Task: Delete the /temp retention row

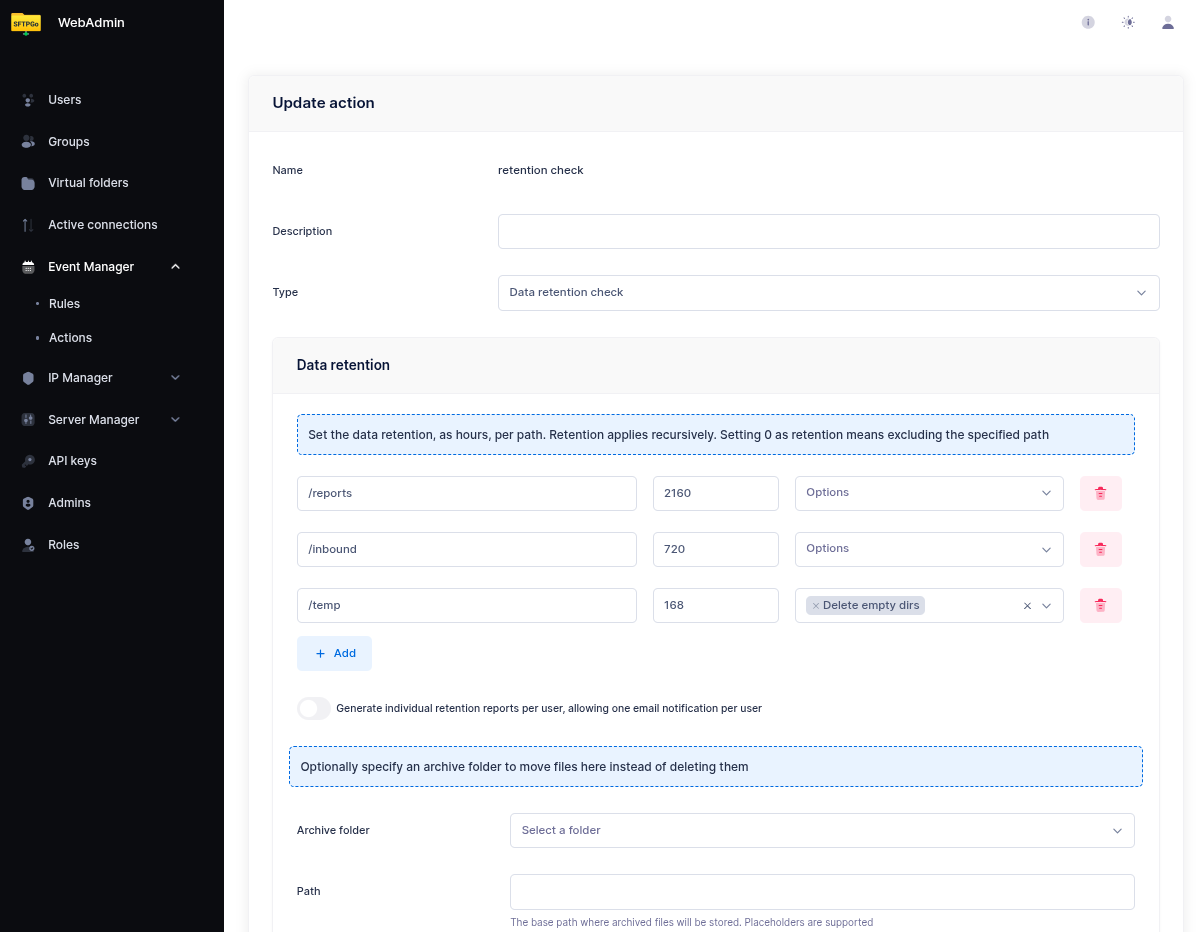Action: 1100,605
